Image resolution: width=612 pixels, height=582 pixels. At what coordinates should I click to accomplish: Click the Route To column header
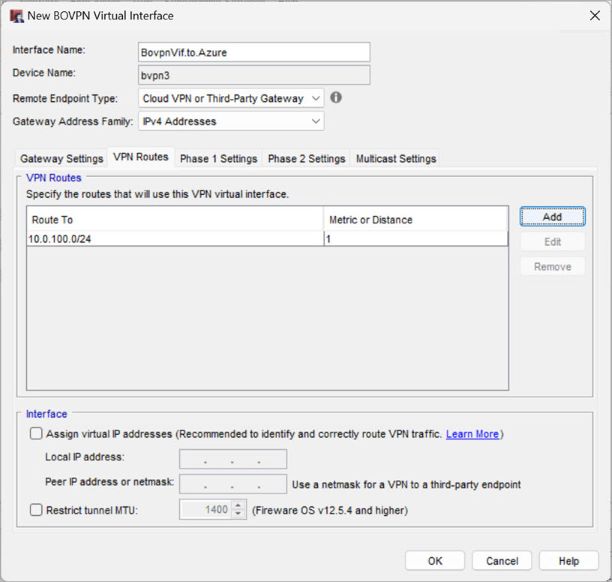tap(175, 219)
